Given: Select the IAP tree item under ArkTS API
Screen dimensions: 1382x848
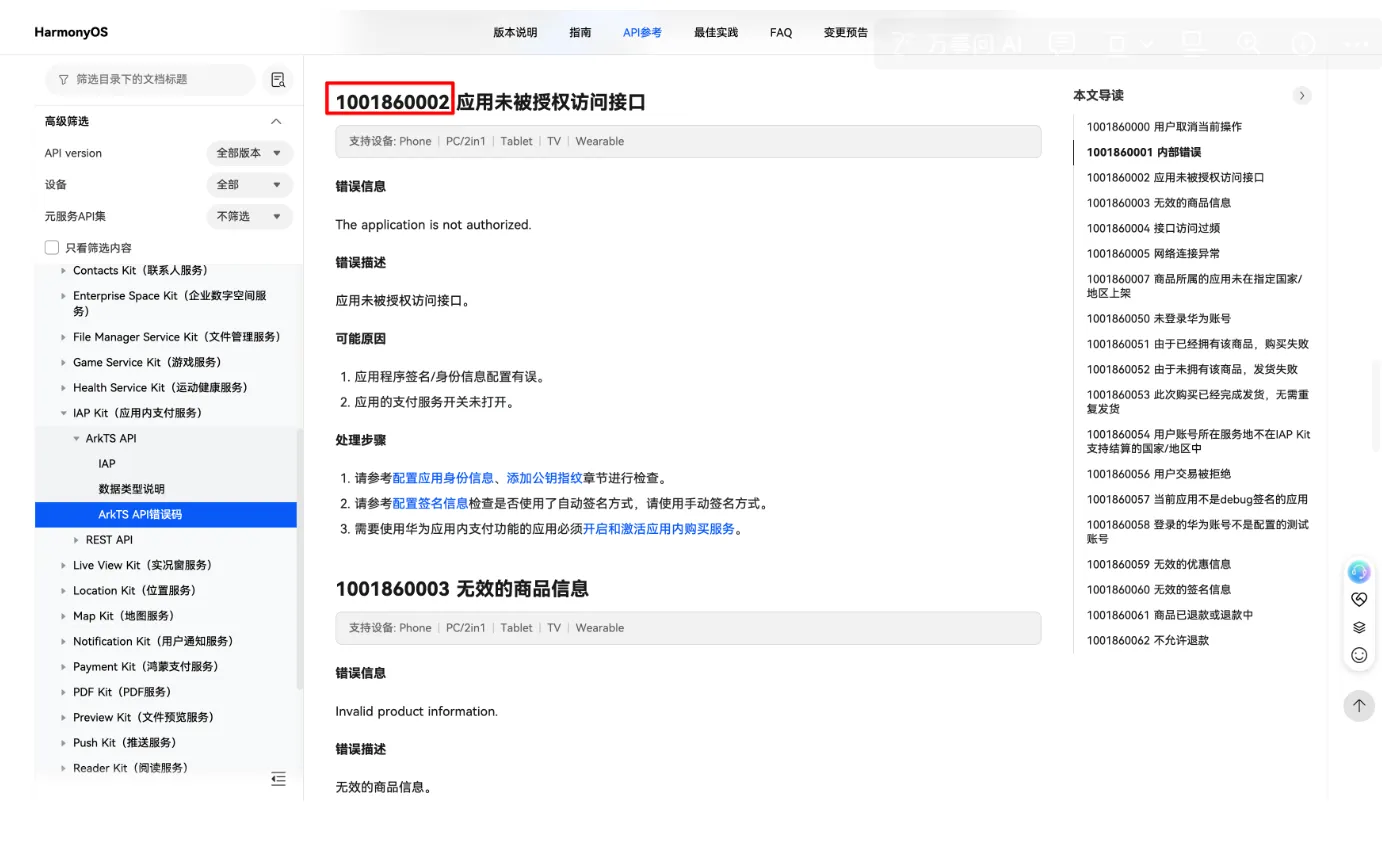Looking at the screenshot, I should coord(107,464).
